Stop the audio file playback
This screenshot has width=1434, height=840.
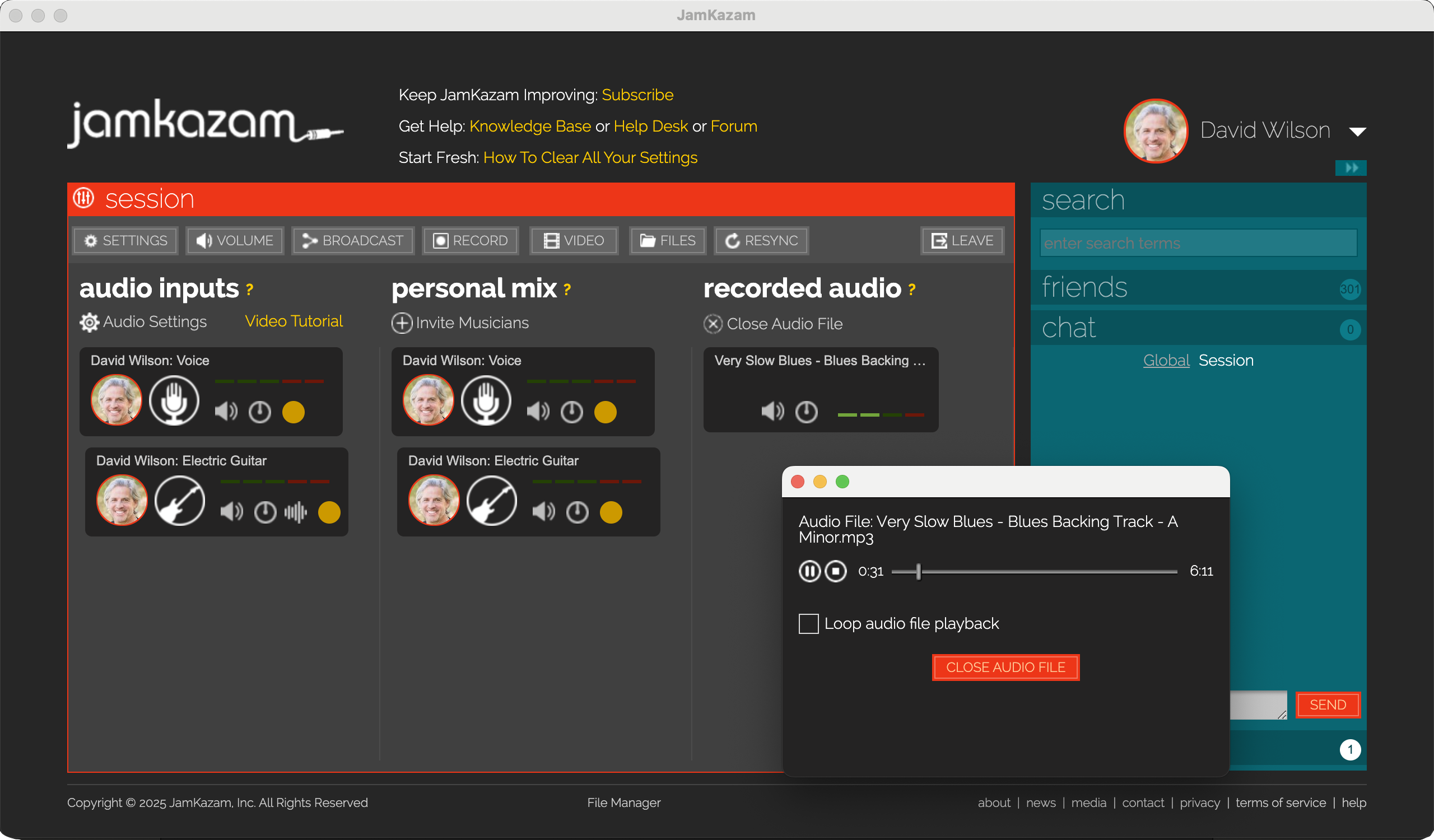pyautogui.click(x=835, y=571)
